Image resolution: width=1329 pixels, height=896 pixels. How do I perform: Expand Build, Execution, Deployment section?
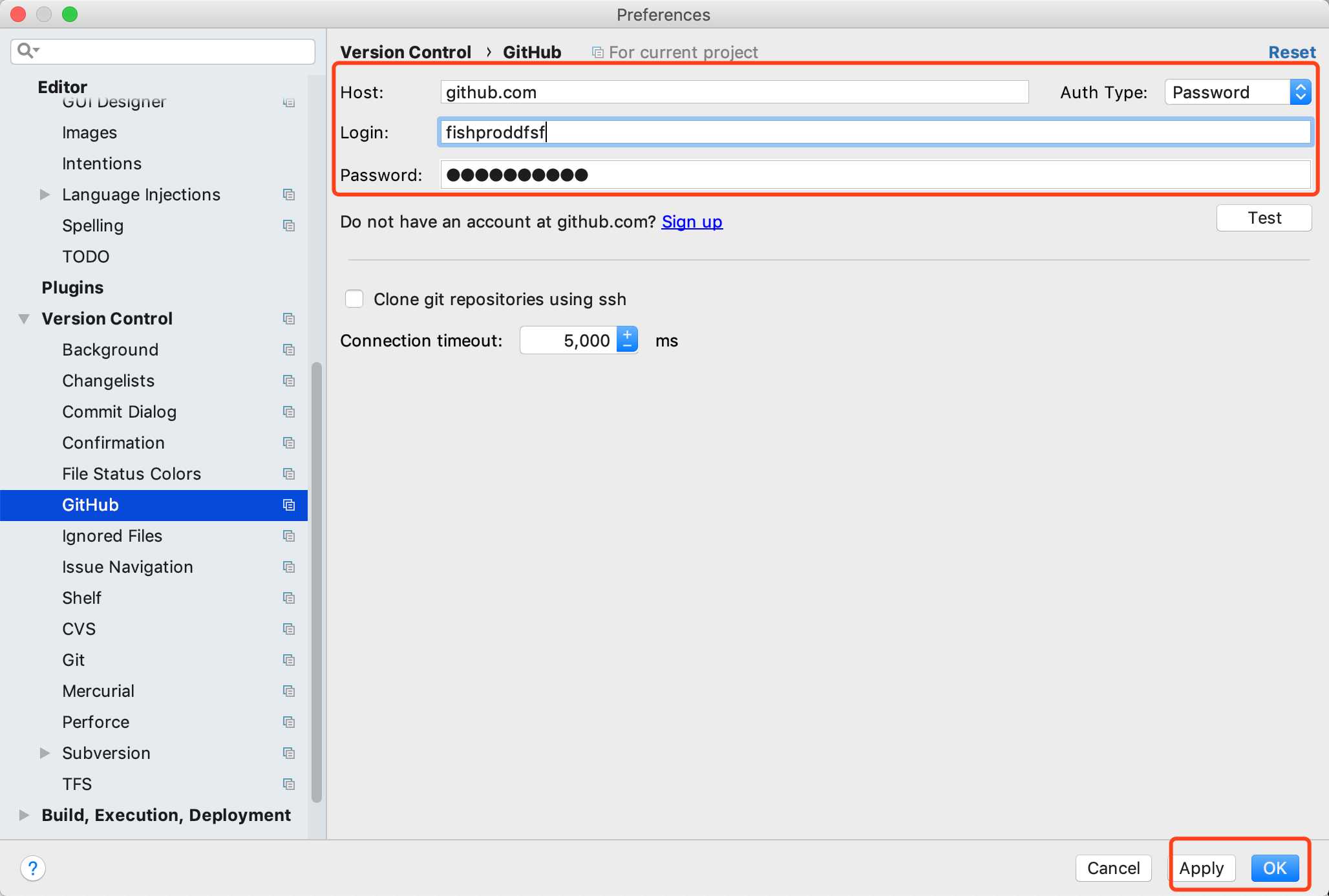(x=24, y=815)
